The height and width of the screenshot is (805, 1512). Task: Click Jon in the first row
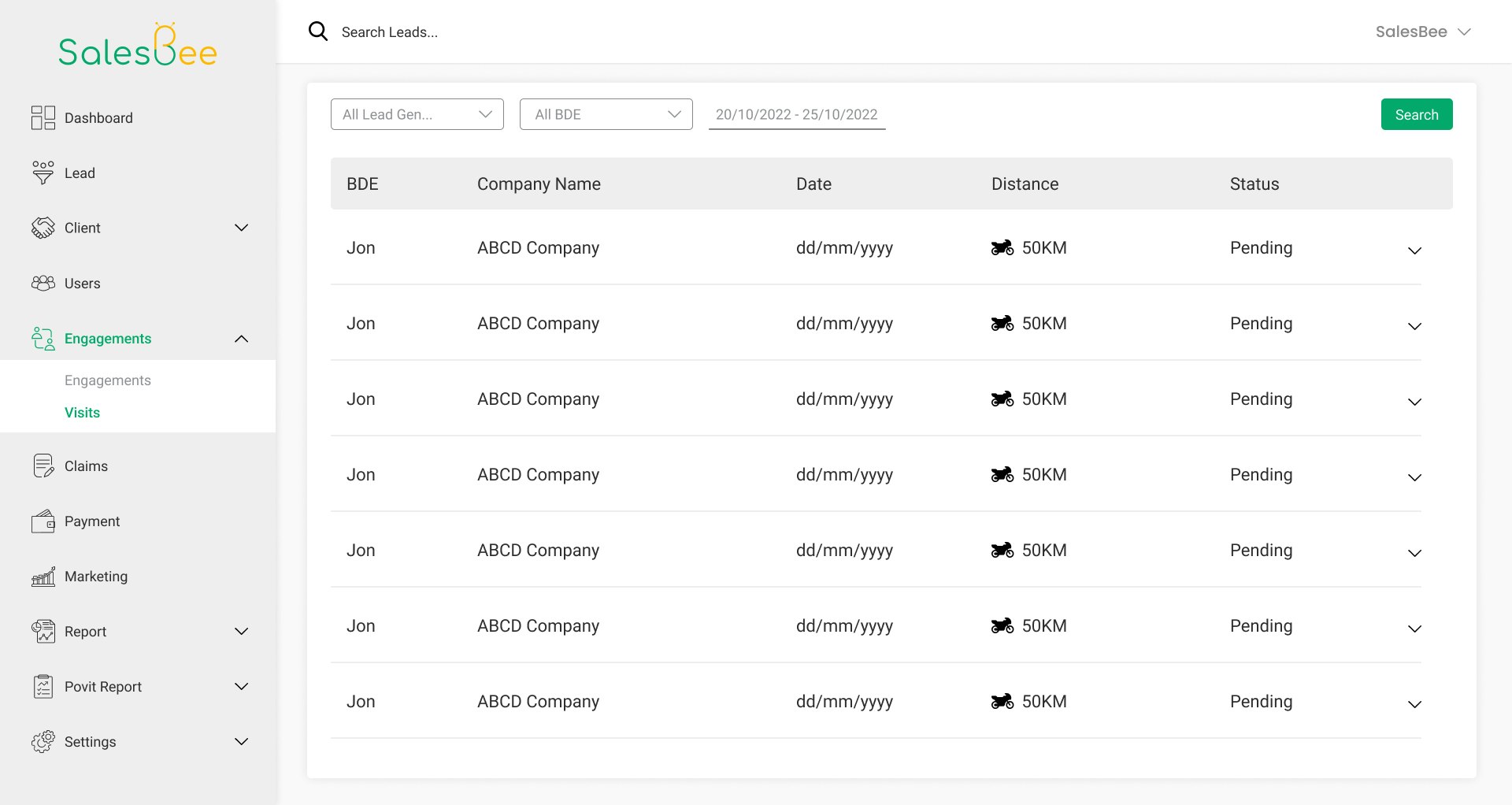coord(361,248)
